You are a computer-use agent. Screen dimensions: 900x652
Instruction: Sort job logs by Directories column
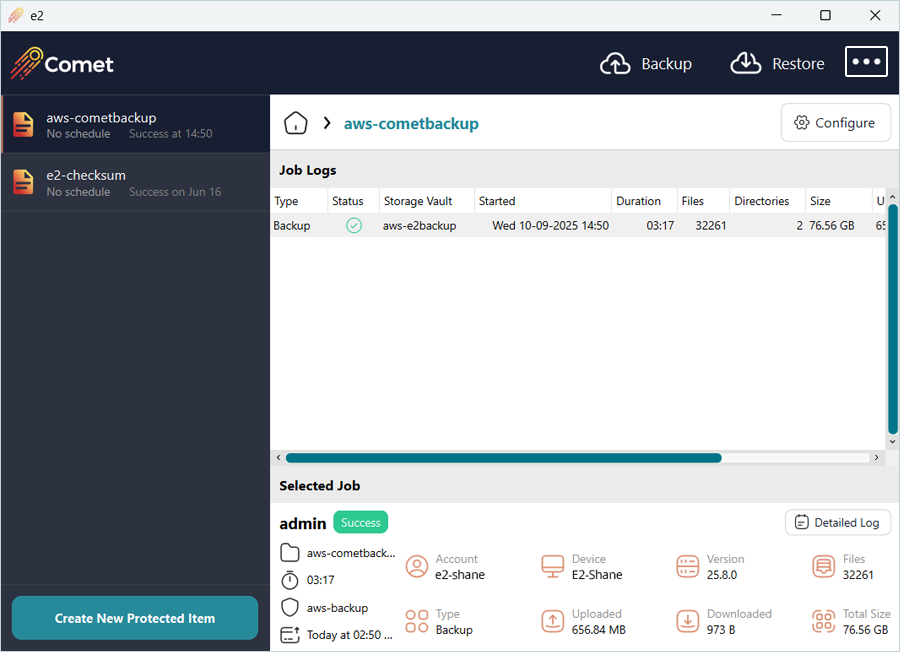point(767,201)
